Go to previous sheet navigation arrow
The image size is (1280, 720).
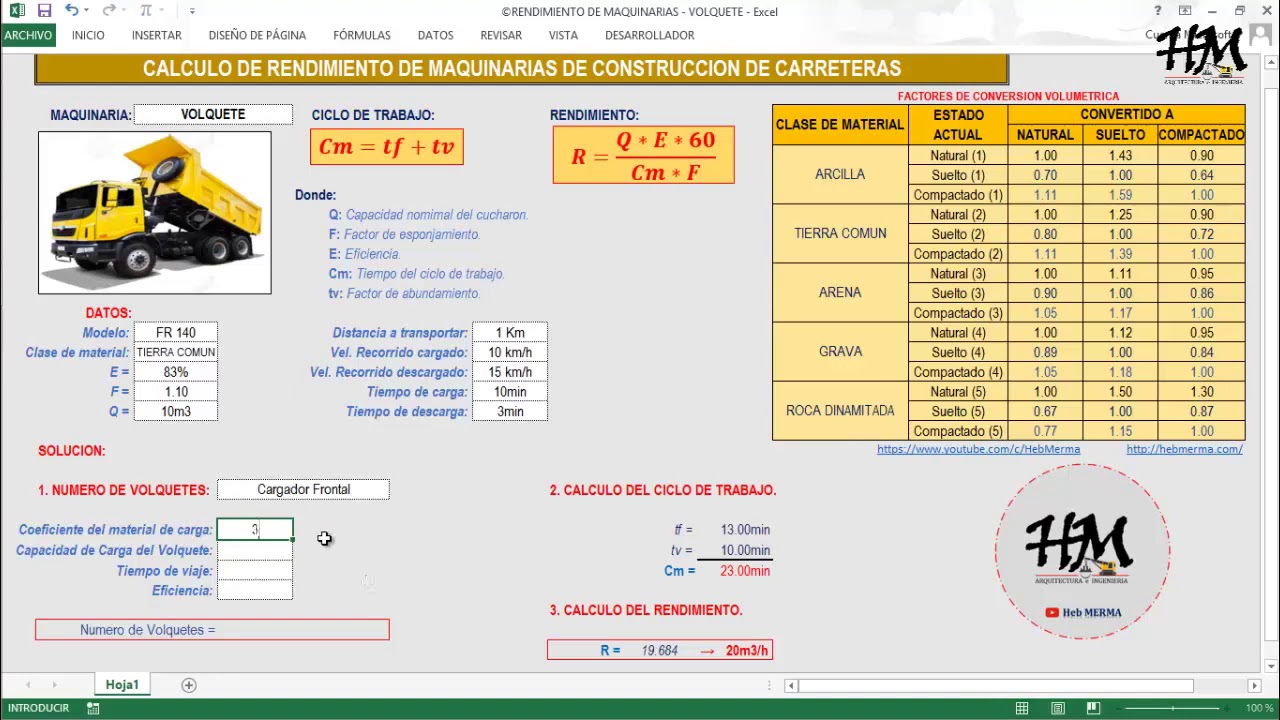(28, 685)
